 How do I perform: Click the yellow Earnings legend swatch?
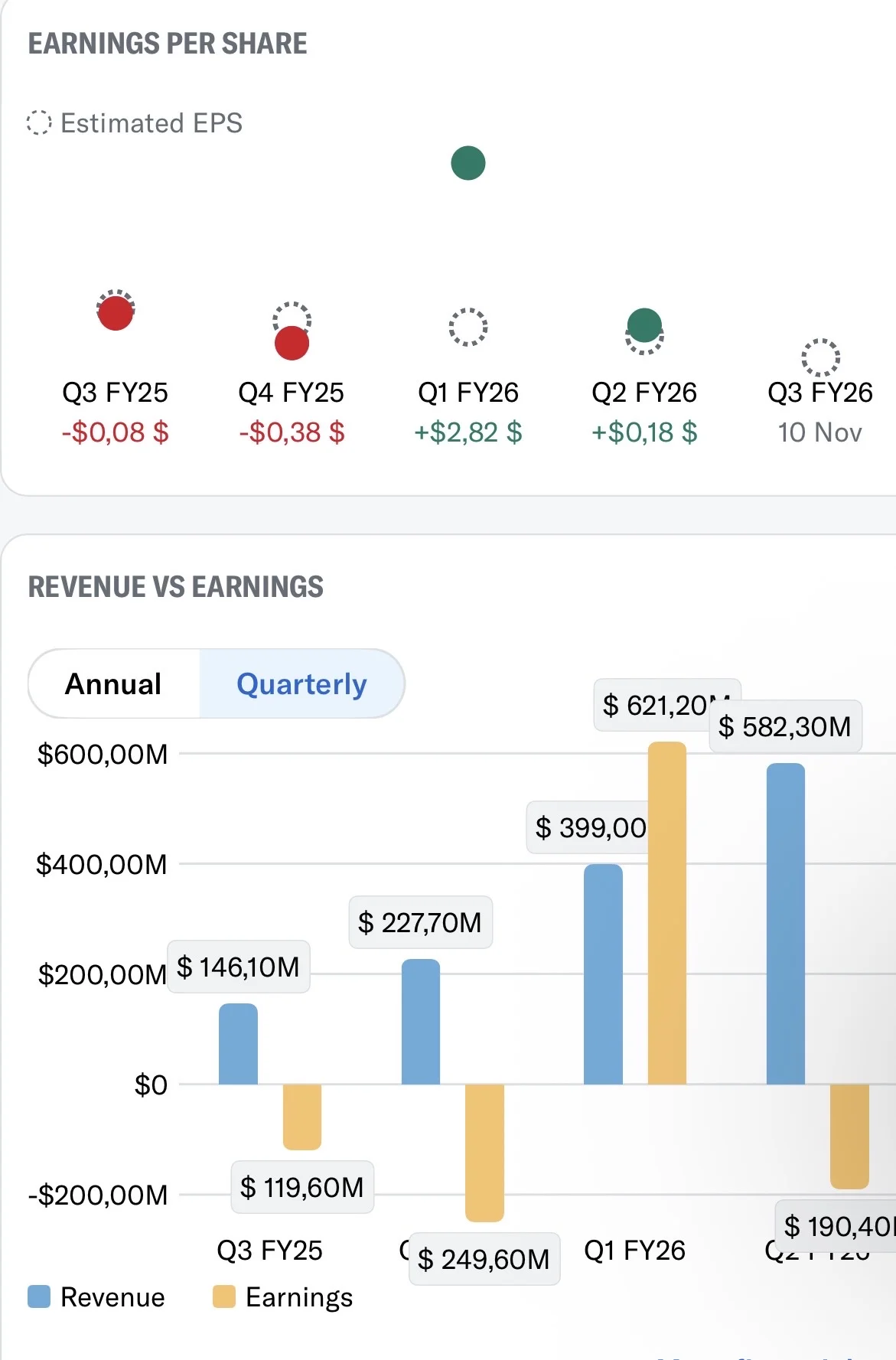click(x=224, y=1296)
